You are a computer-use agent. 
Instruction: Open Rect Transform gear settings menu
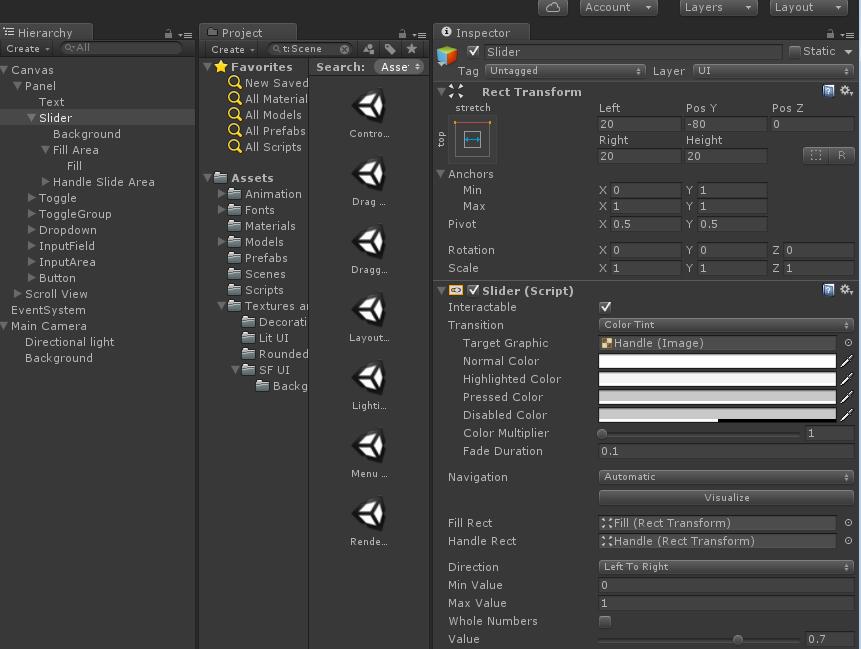pyautogui.click(x=846, y=91)
